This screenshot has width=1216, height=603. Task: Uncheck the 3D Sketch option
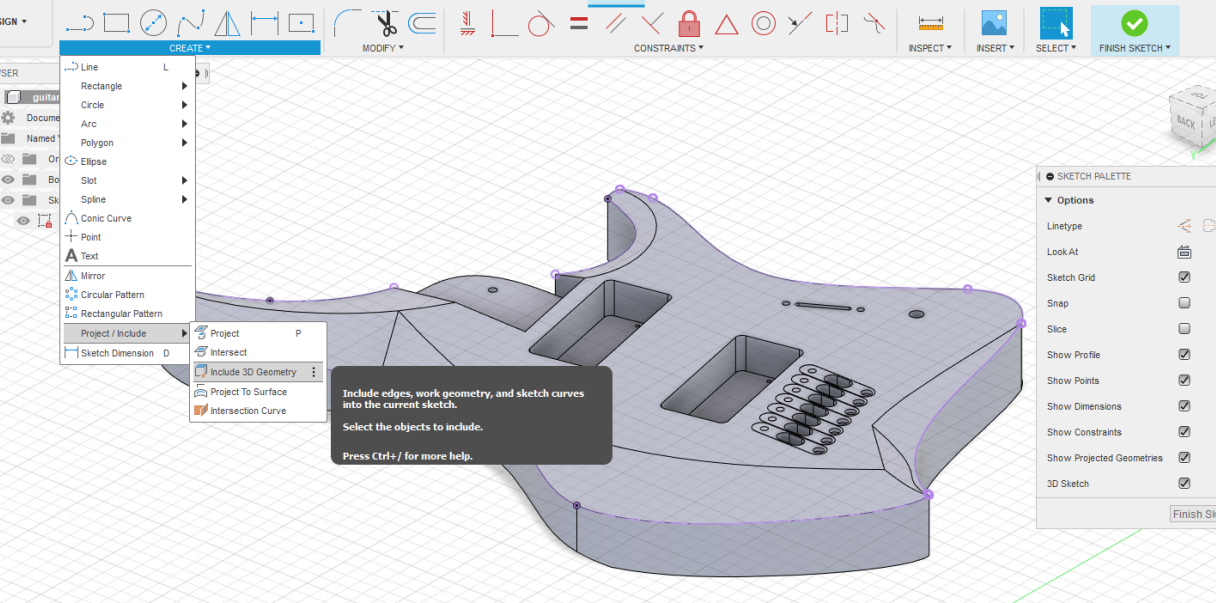coord(1184,483)
